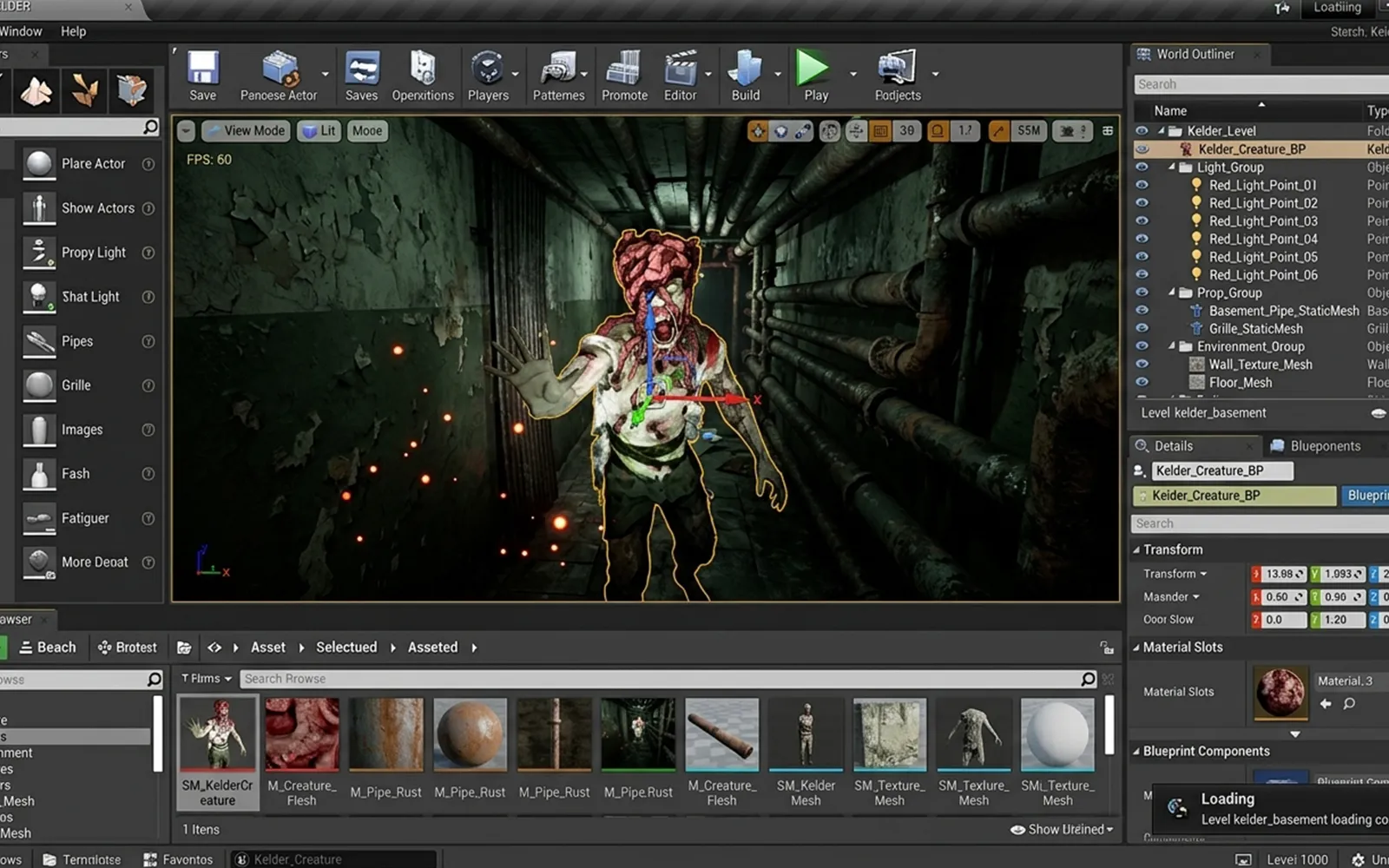
Task: Hide Floor_Mesh in outliner
Action: [1142, 382]
